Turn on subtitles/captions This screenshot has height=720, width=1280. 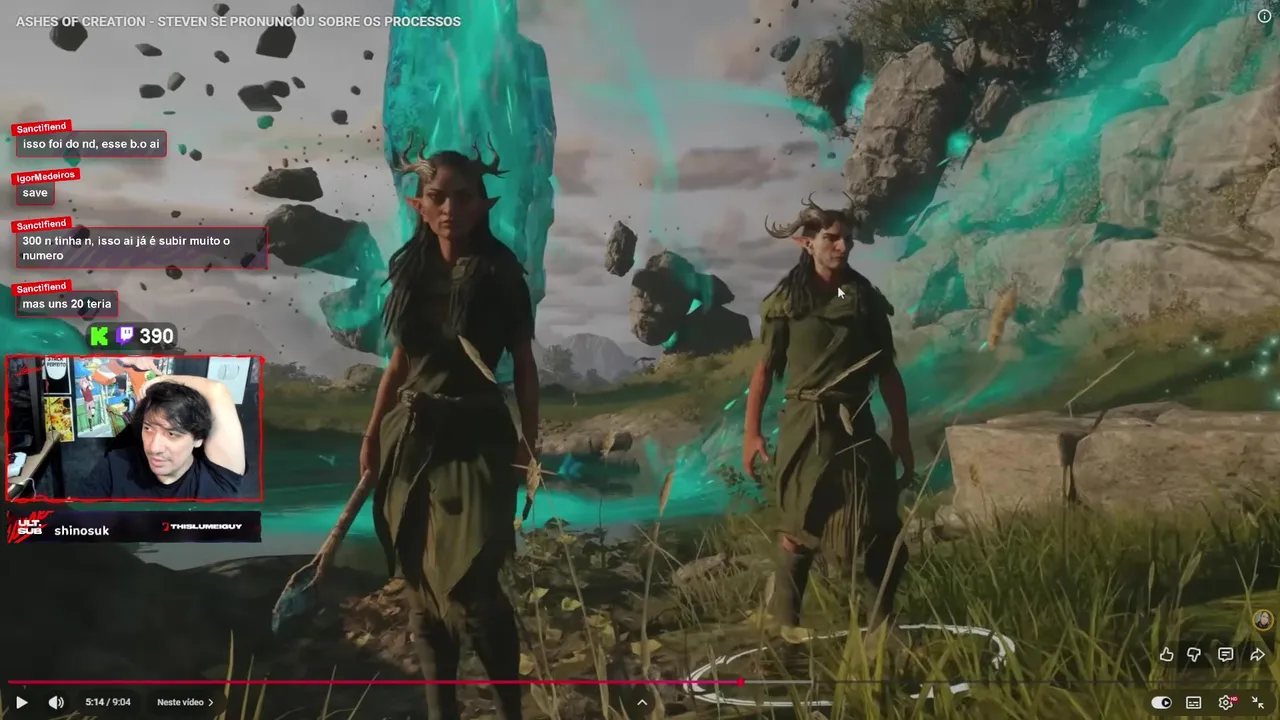pyautogui.click(x=1193, y=702)
